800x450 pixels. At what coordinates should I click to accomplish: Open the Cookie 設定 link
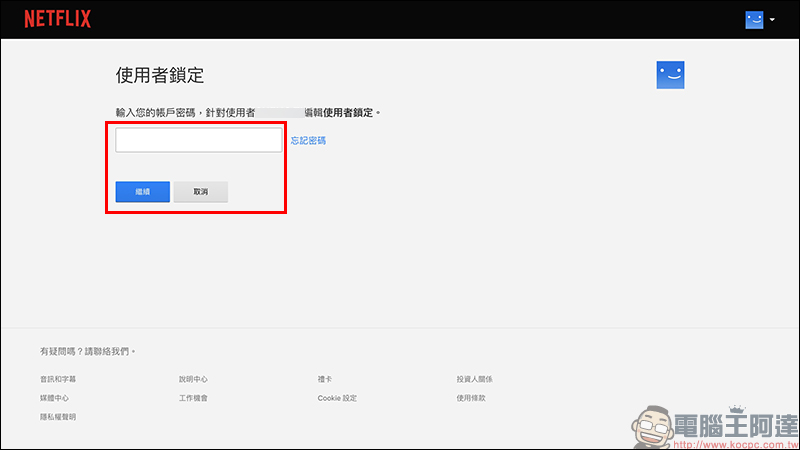337,398
